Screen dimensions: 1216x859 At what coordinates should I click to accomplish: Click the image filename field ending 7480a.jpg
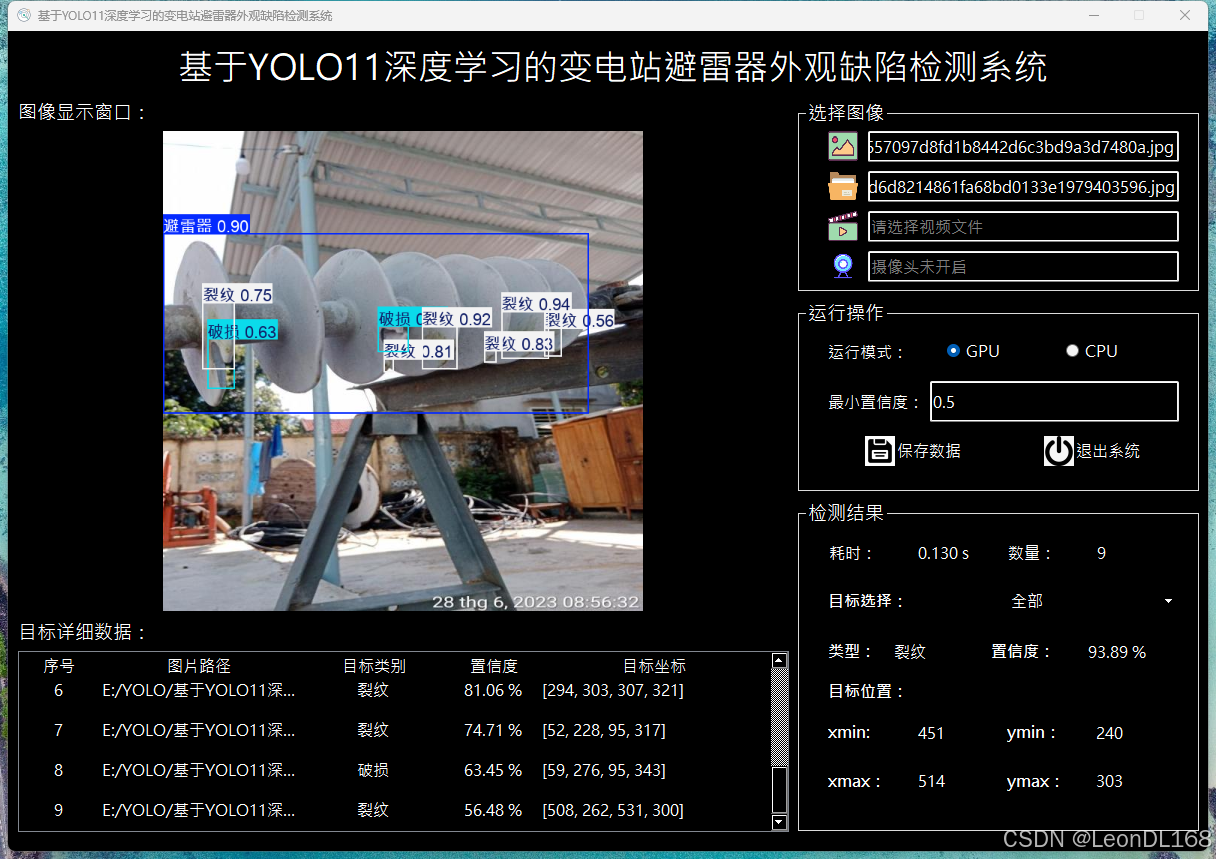point(1022,146)
